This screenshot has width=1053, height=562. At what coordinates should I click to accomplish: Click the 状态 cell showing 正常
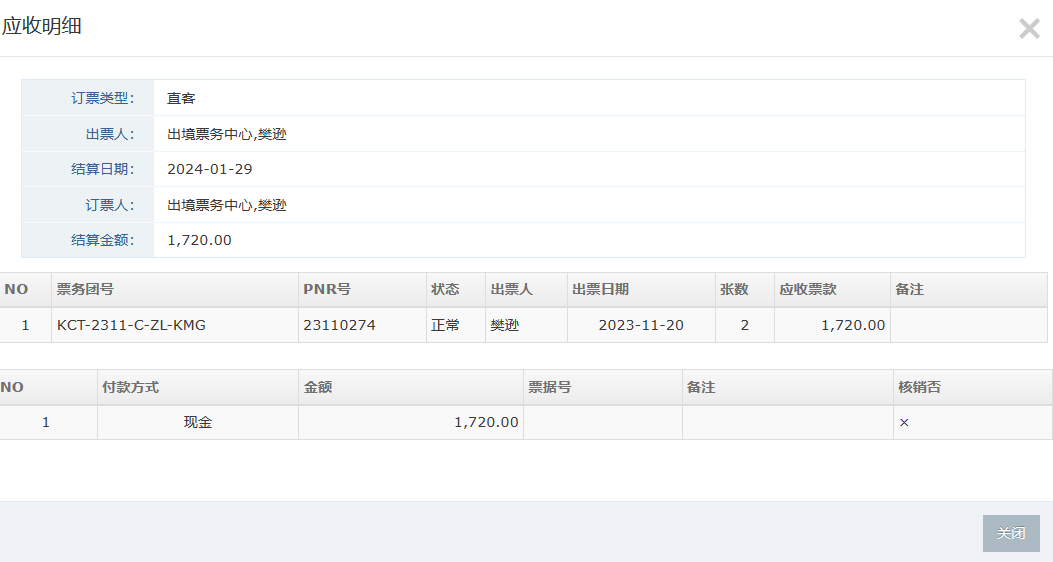[x=445, y=325]
